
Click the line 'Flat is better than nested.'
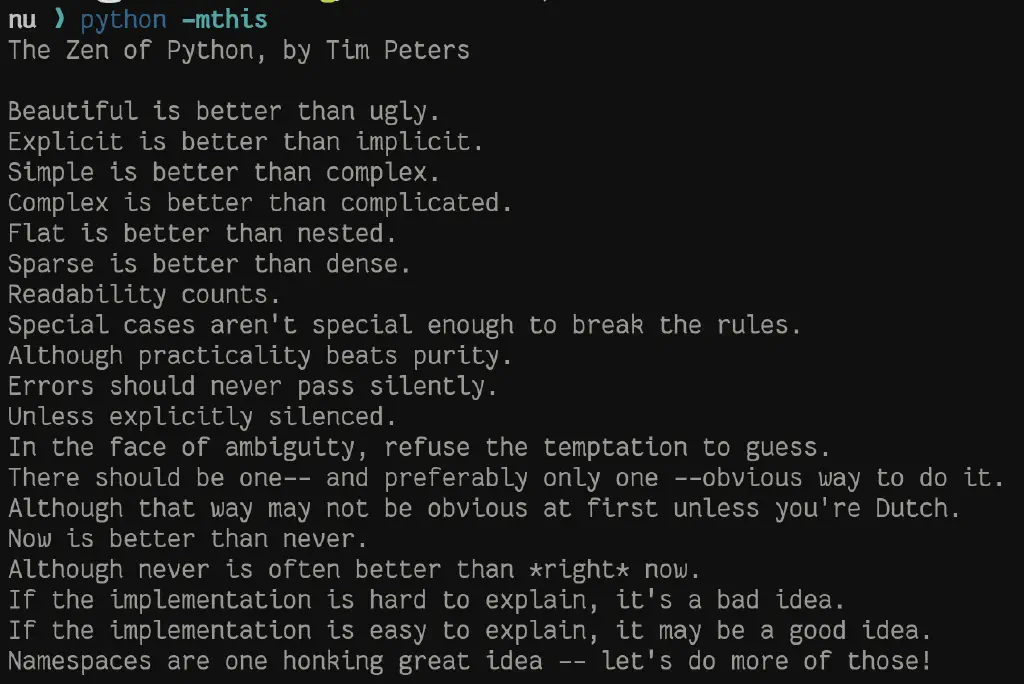click(x=202, y=233)
